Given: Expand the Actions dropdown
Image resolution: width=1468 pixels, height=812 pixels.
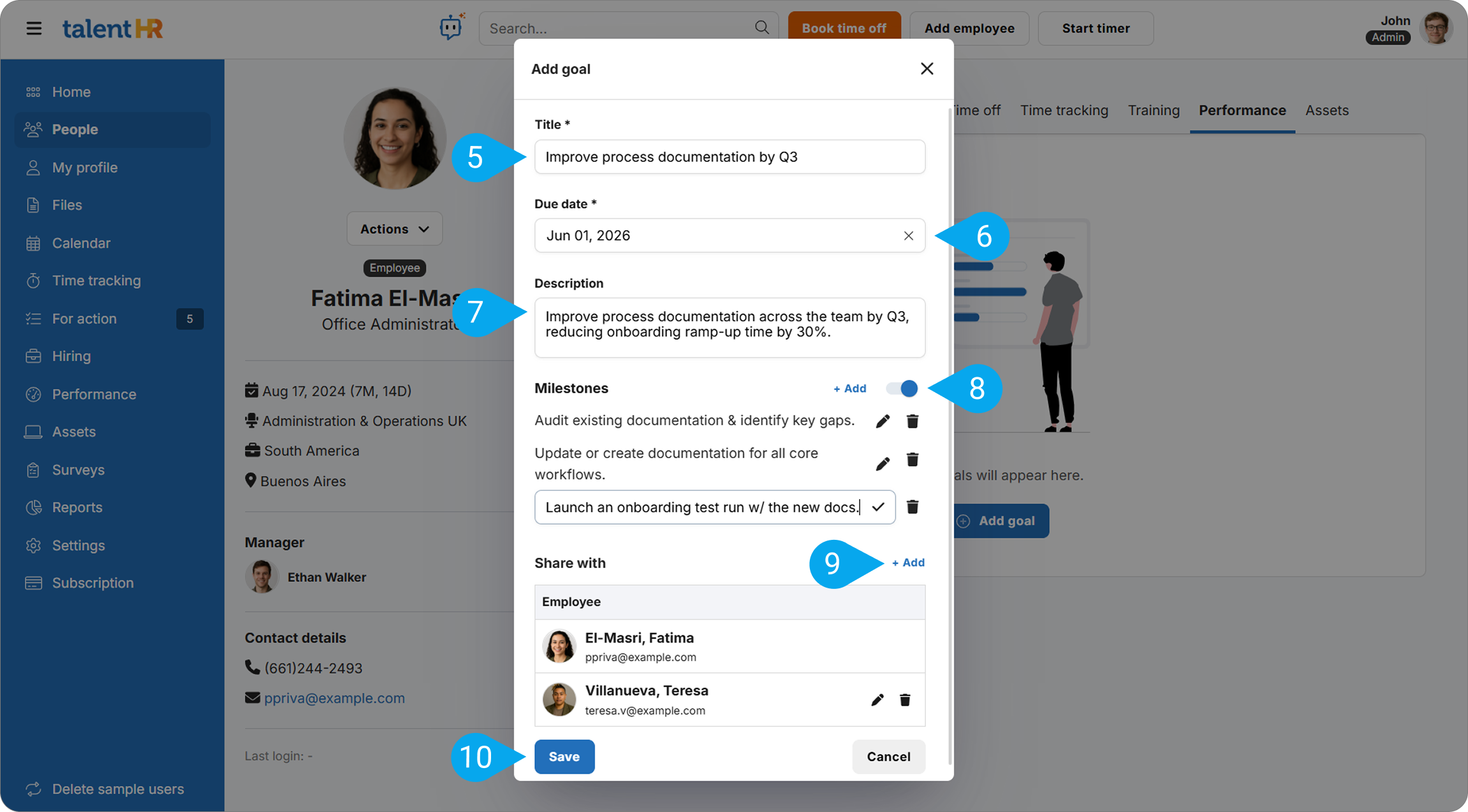Looking at the screenshot, I should coord(394,229).
